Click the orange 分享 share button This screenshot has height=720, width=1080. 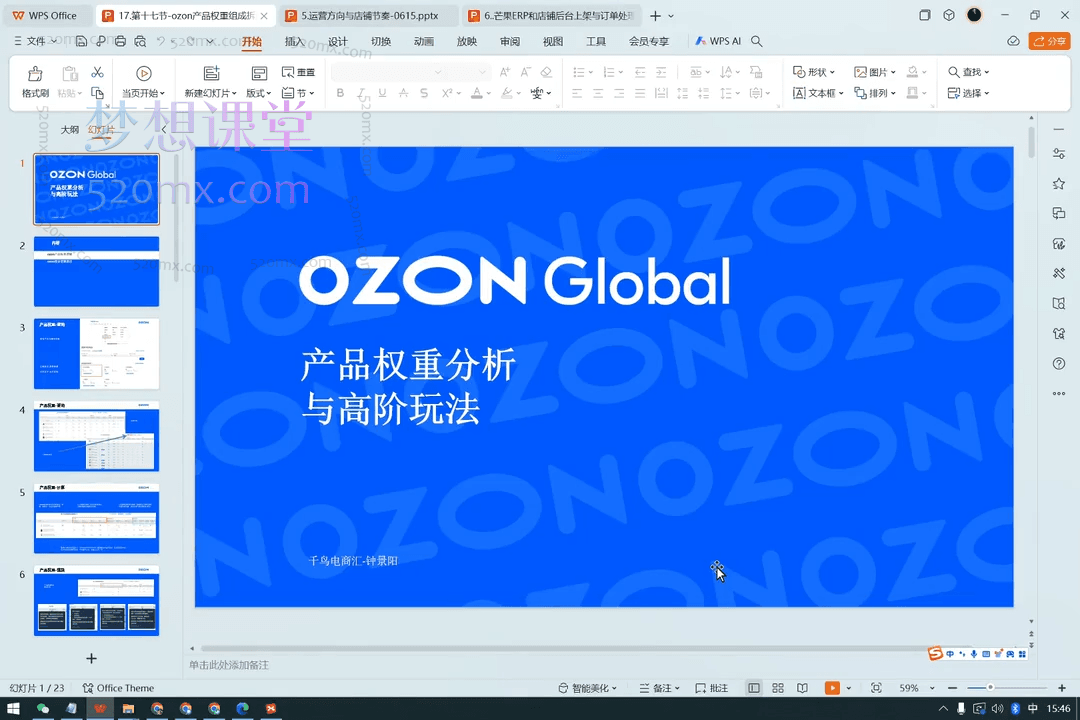click(x=1049, y=41)
